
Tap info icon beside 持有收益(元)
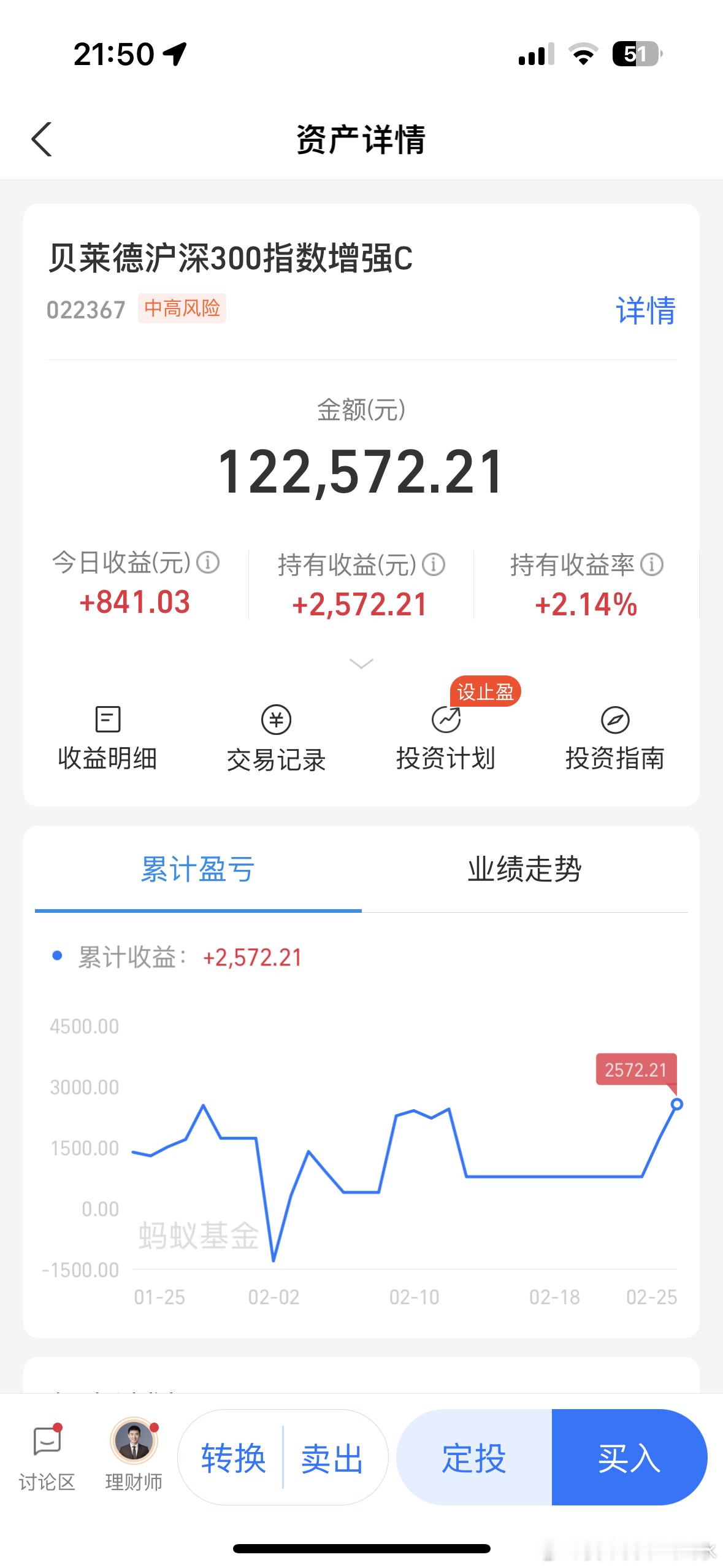434,564
